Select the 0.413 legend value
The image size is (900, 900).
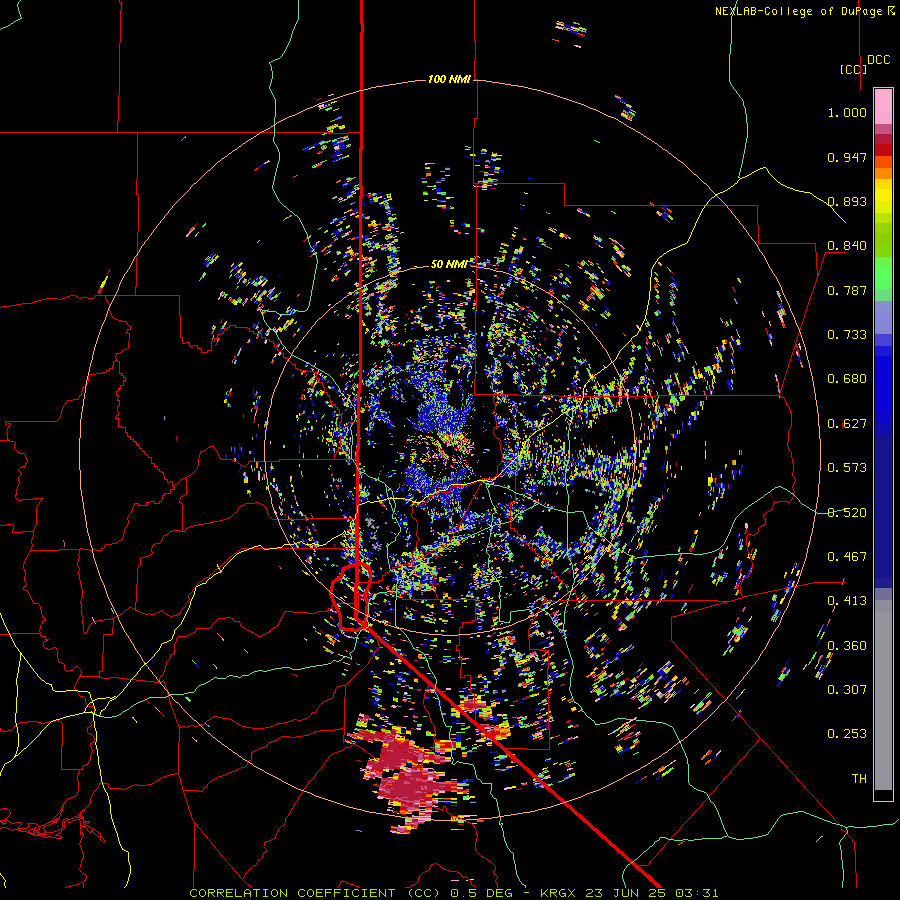click(x=847, y=601)
